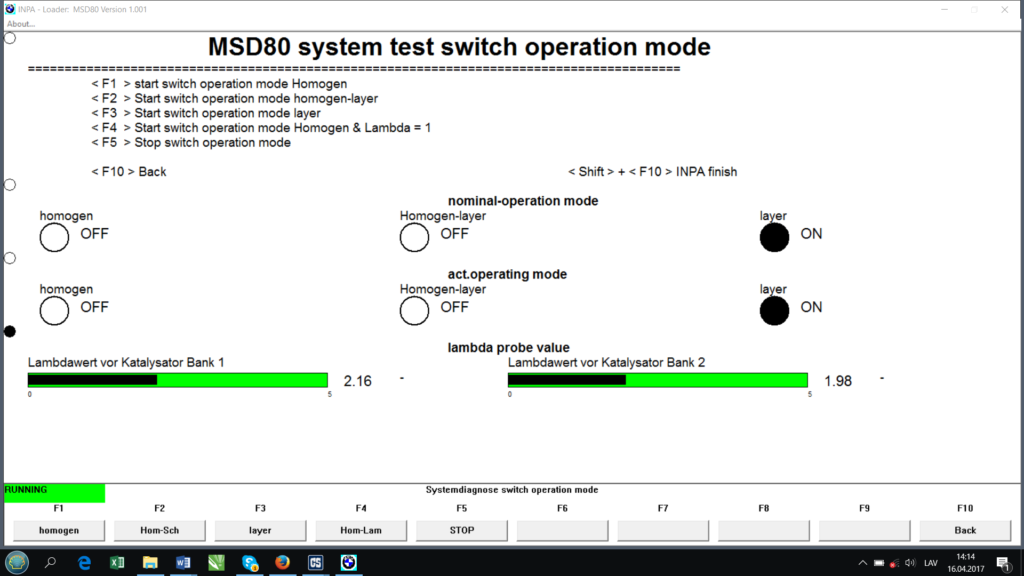Click the F3 layer button
Screen dimensions: 1024x576
(x=260, y=530)
